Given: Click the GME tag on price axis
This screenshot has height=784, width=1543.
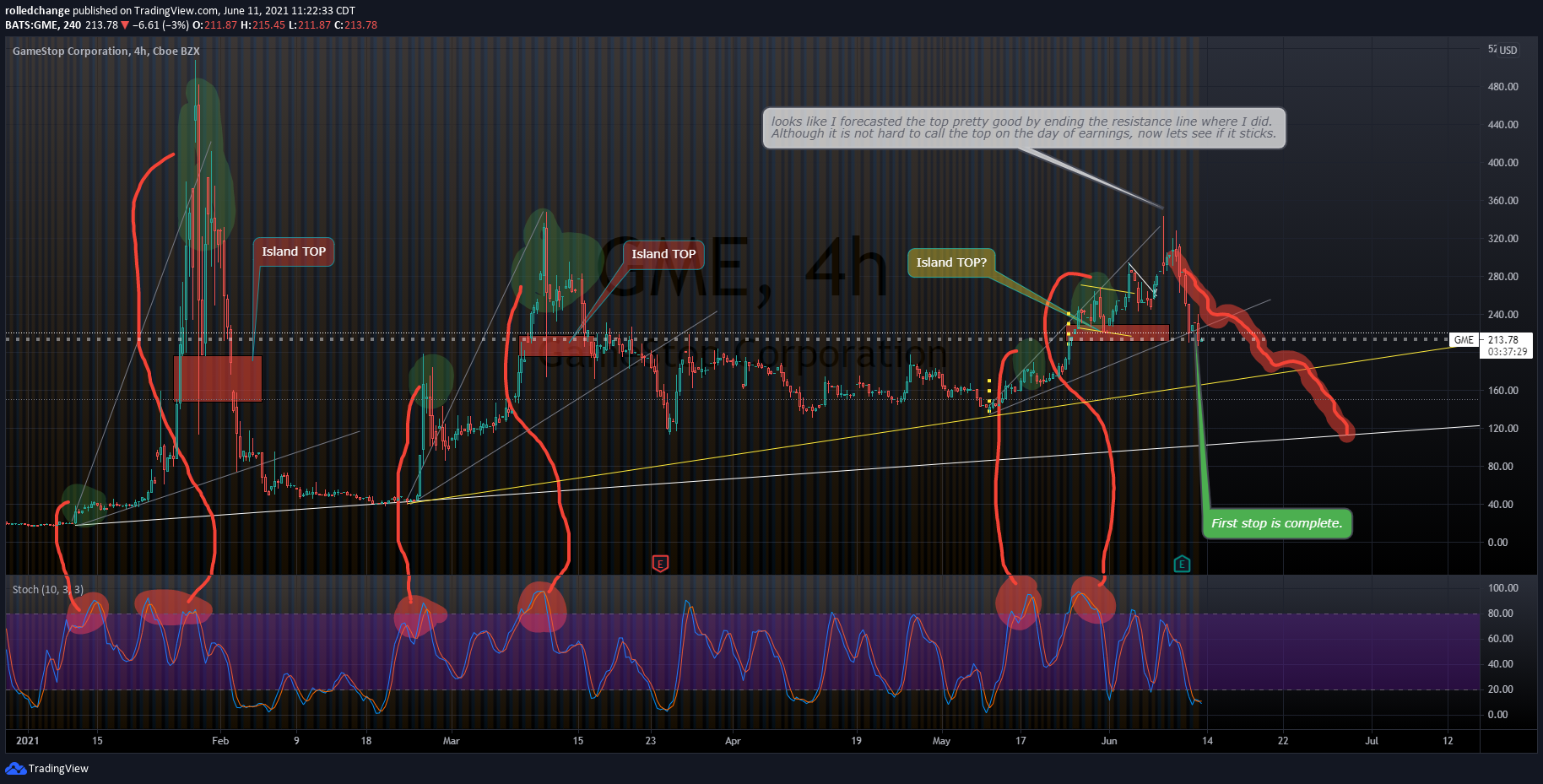Looking at the screenshot, I should (x=1464, y=340).
